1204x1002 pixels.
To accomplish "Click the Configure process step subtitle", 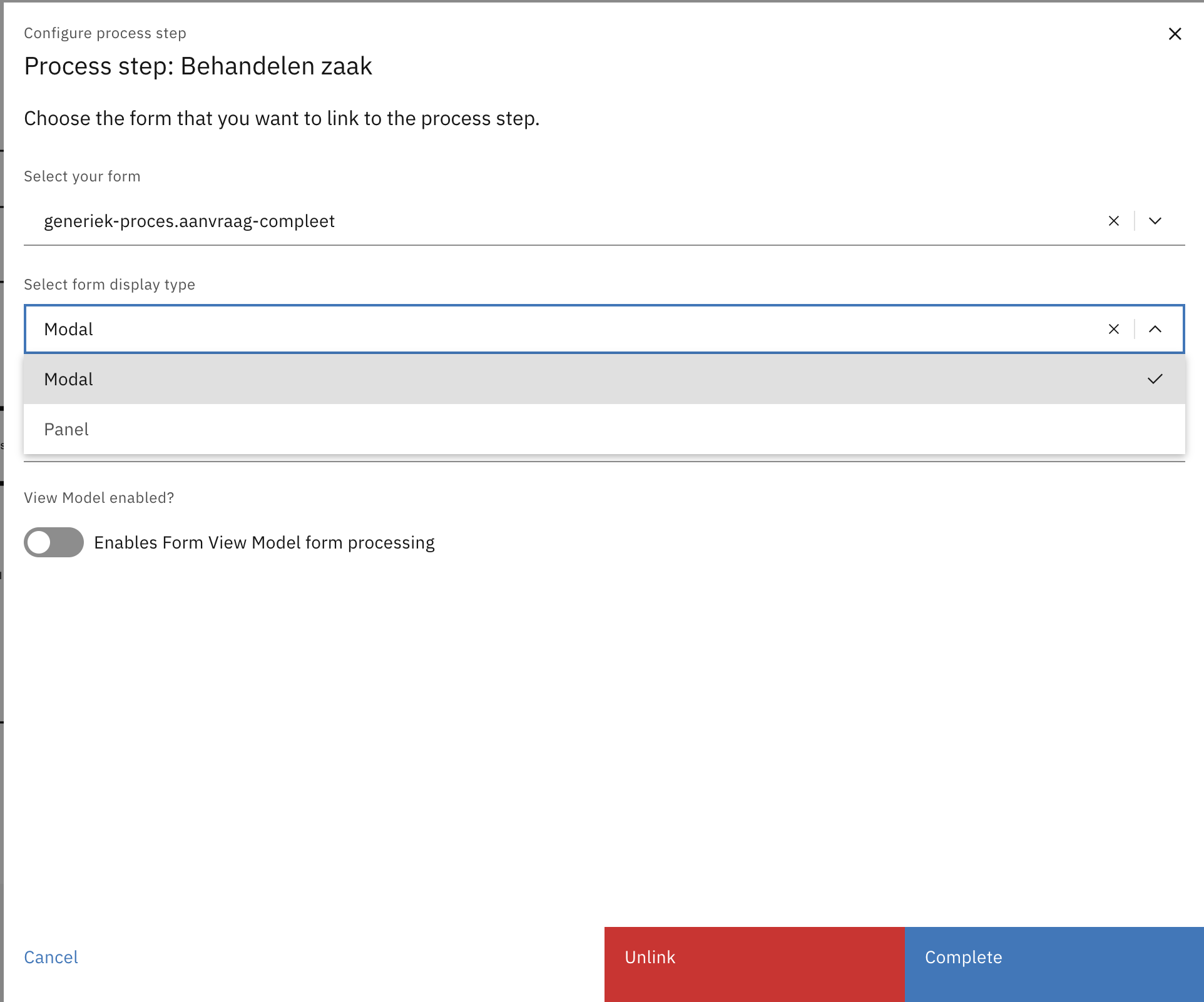I will [105, 33].
